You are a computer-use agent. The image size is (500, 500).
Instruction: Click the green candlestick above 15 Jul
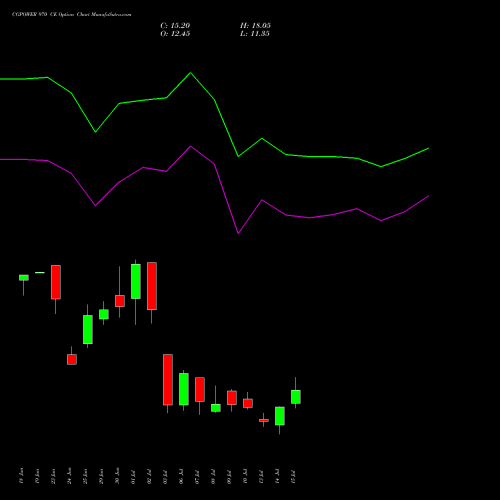(296, 397)
